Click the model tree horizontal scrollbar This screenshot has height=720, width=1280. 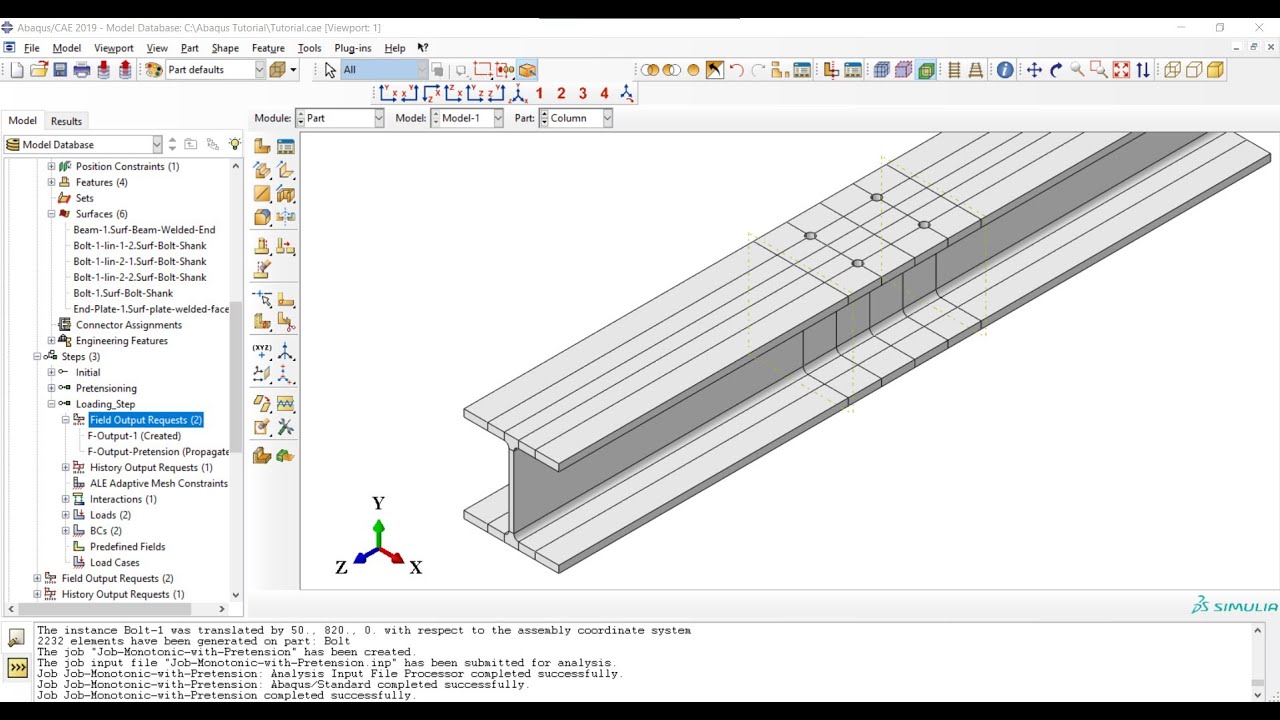click(x=103, y=609)
